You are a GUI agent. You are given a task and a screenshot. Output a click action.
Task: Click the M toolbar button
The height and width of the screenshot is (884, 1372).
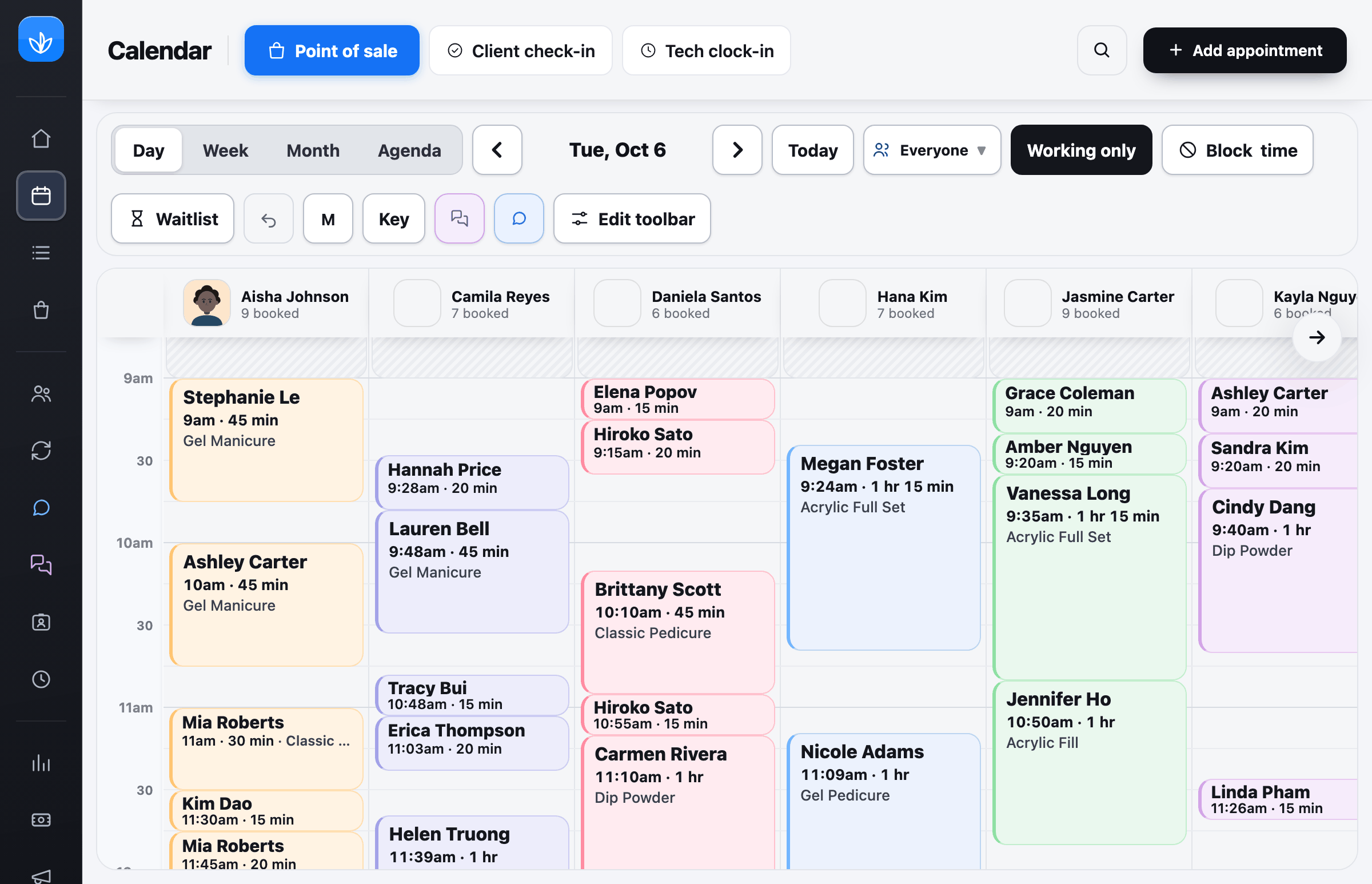pos(328,218)
